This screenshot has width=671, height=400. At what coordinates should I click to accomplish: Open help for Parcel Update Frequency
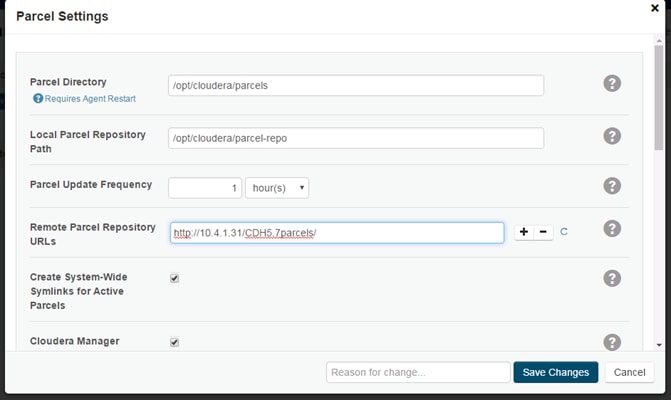point(612,186)
